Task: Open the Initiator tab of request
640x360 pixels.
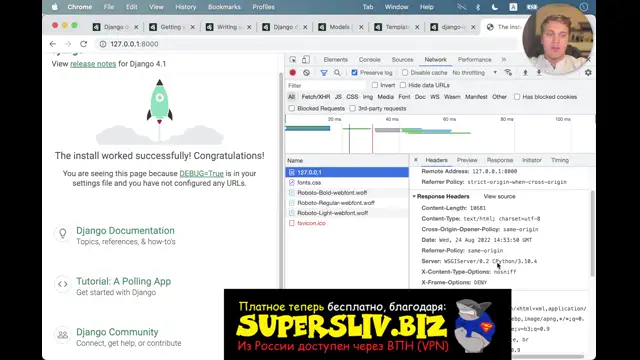Action: [531, 160]
